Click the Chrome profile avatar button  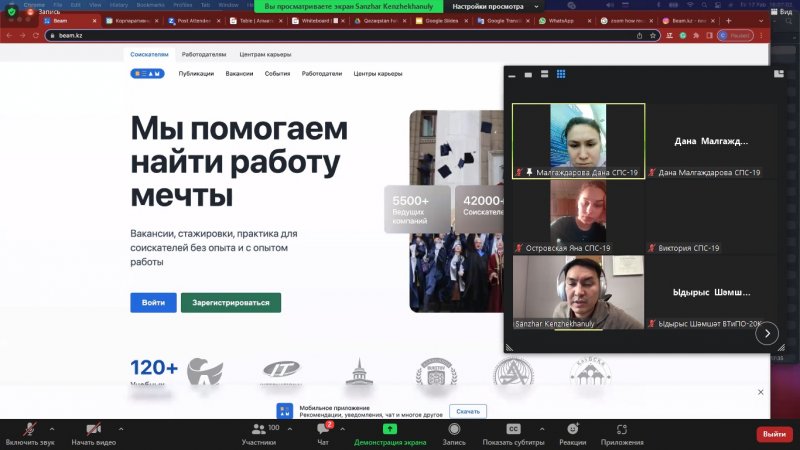(735, 35)
